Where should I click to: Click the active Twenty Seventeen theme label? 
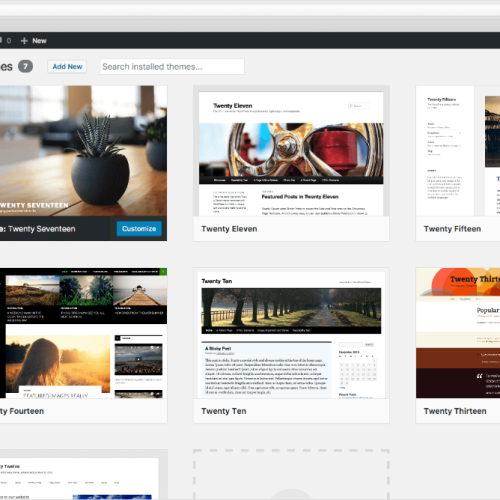[38, 229]
